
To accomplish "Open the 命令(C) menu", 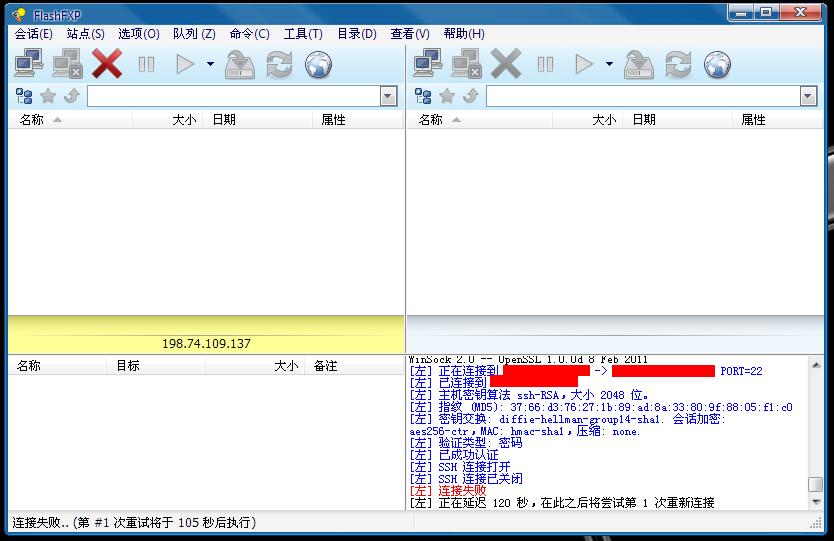I will click(x=249, y=34).
